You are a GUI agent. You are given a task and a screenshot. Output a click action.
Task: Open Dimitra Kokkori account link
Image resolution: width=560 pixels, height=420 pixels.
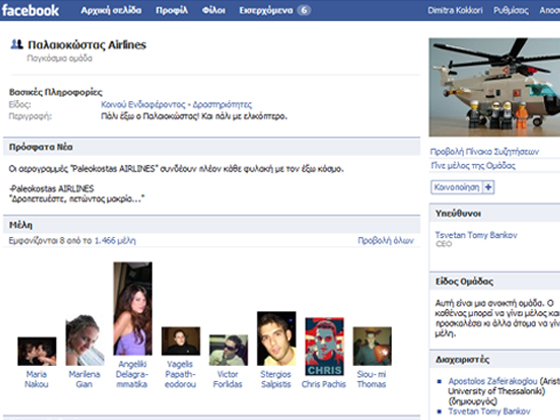tap(455, 10)
